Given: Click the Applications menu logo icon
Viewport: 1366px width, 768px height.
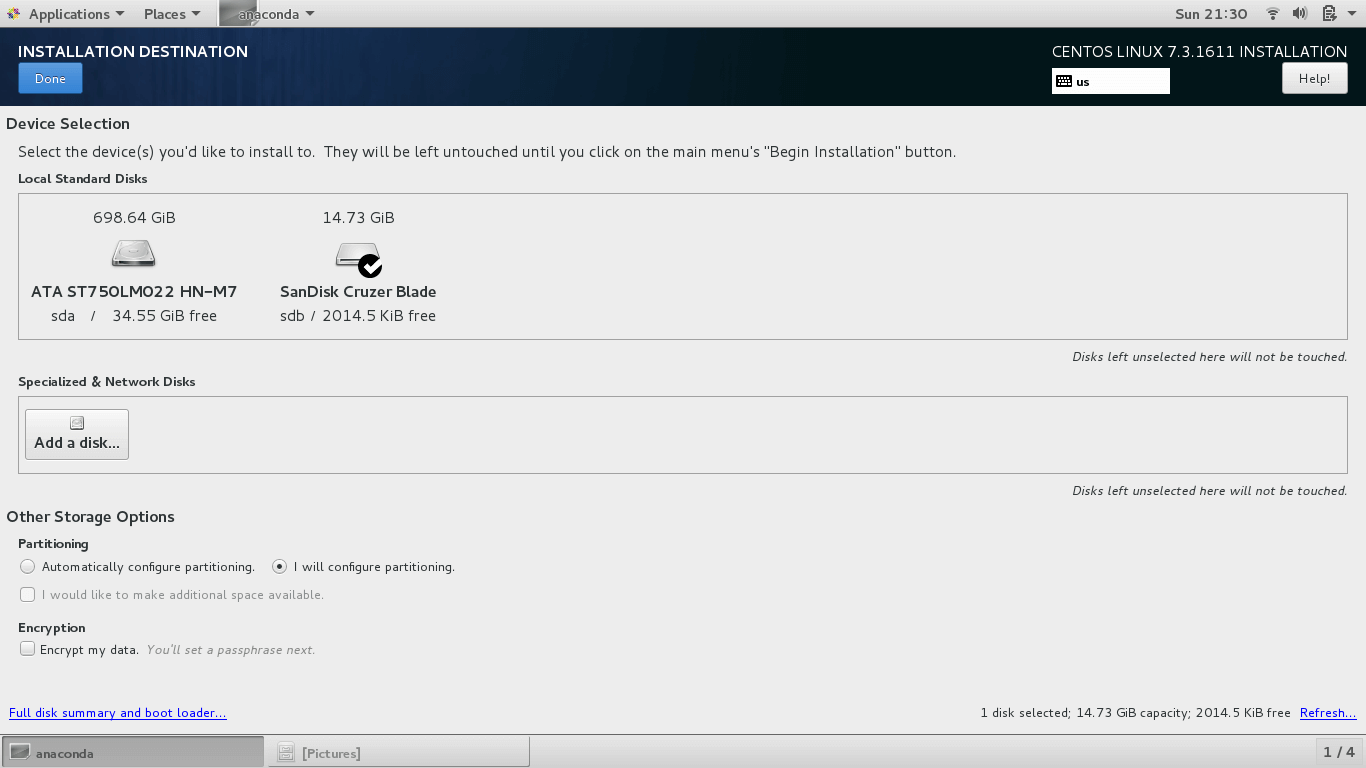Looking at the screenshot, I should point(13,14).
